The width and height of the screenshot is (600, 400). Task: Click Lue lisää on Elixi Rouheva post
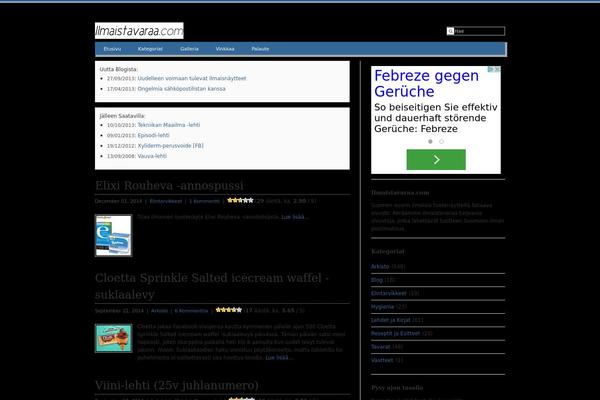point(293,217)
